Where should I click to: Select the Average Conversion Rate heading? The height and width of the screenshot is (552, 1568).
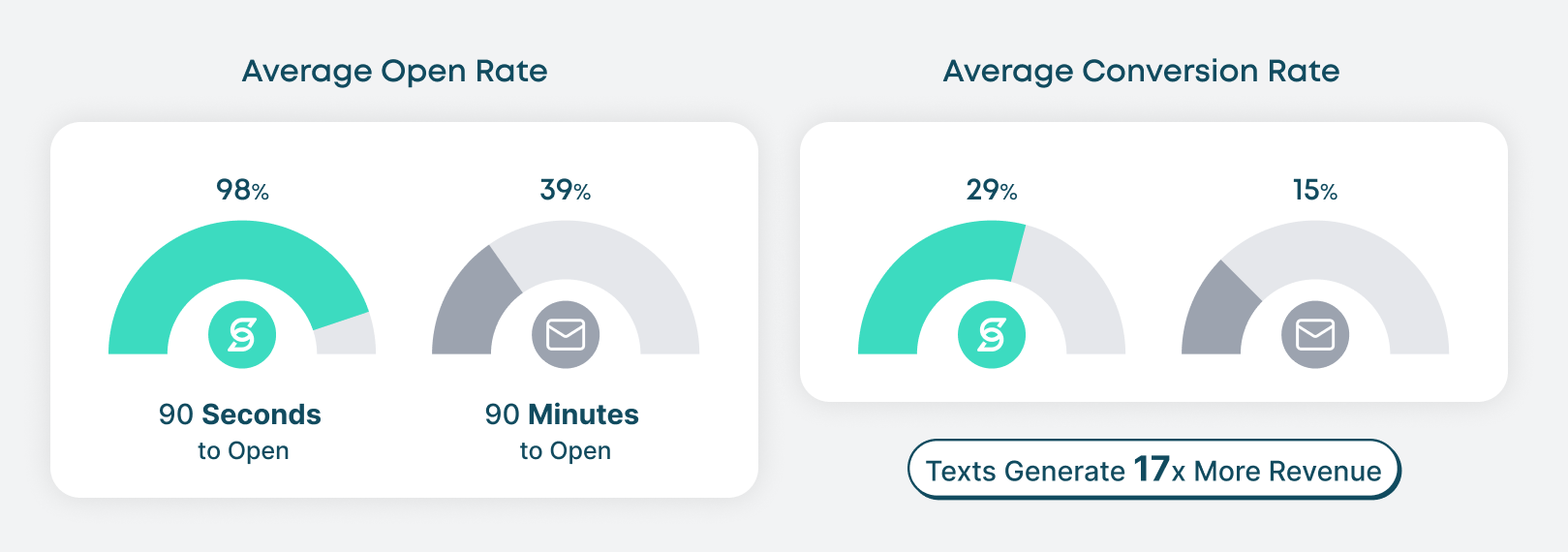tap(1142, 71)
